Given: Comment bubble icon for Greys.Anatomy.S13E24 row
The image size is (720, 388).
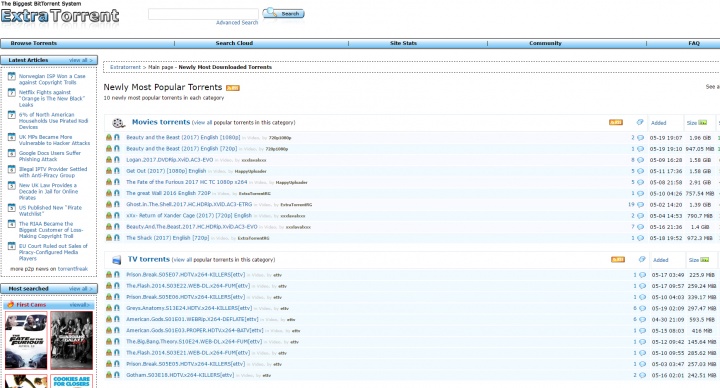Looking at the screenshot, I should click(x=642, y=309).
